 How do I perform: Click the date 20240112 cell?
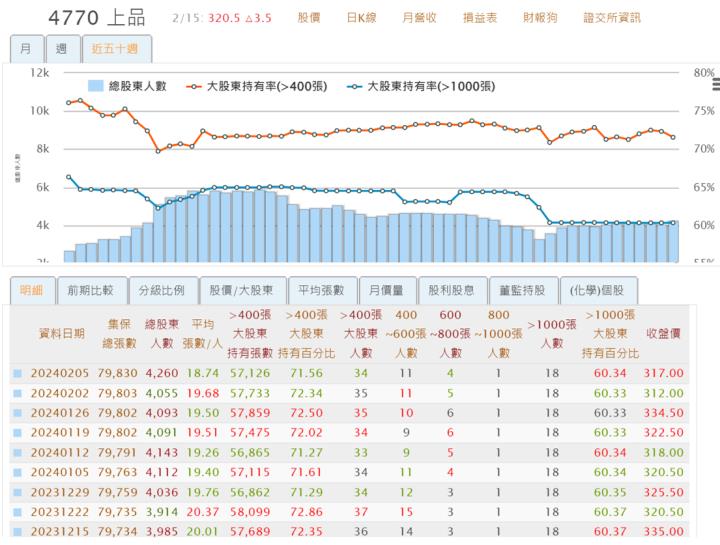point(60,453)
